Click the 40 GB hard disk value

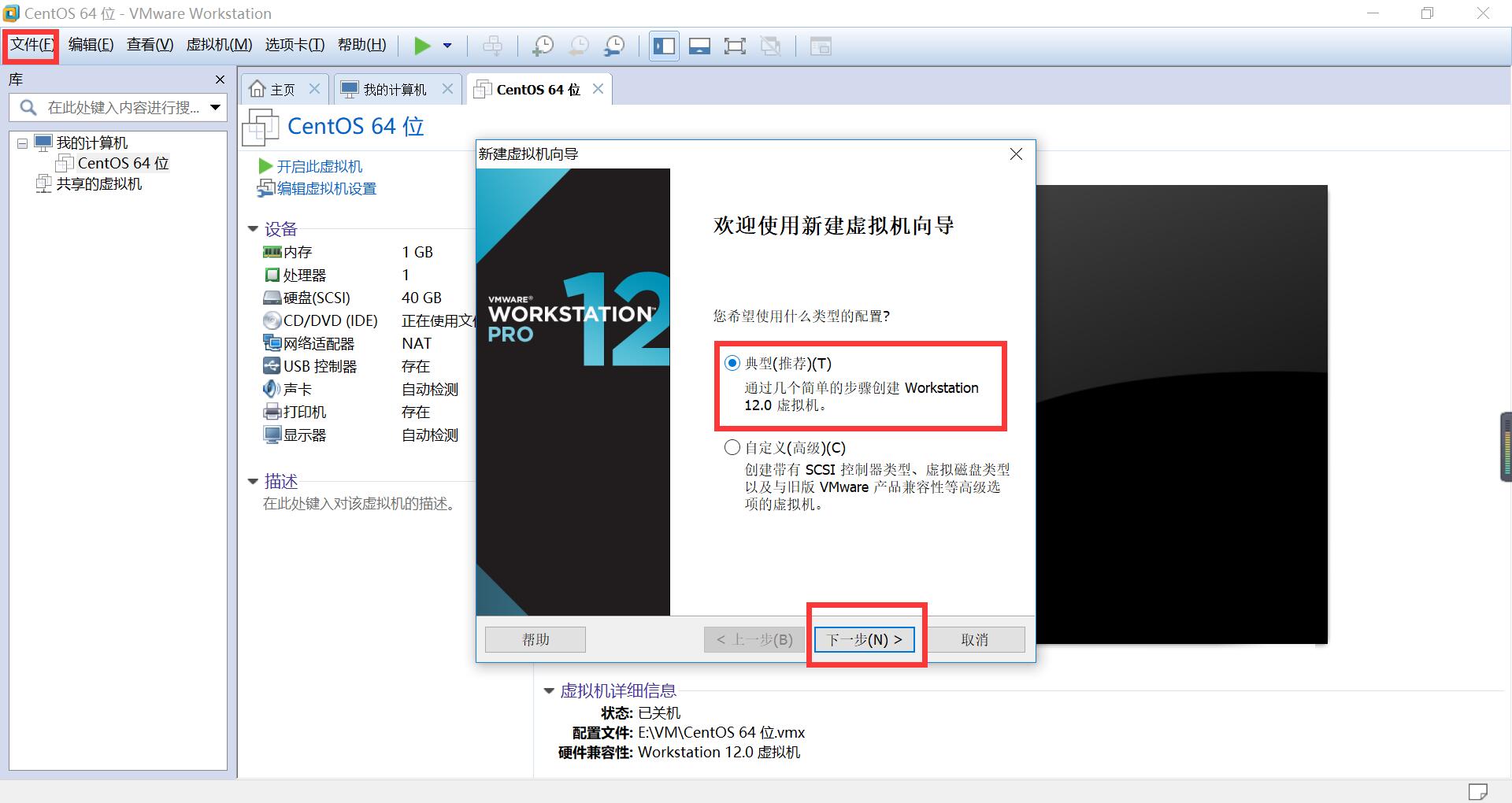pyautogui.click(x=422, y=298)
